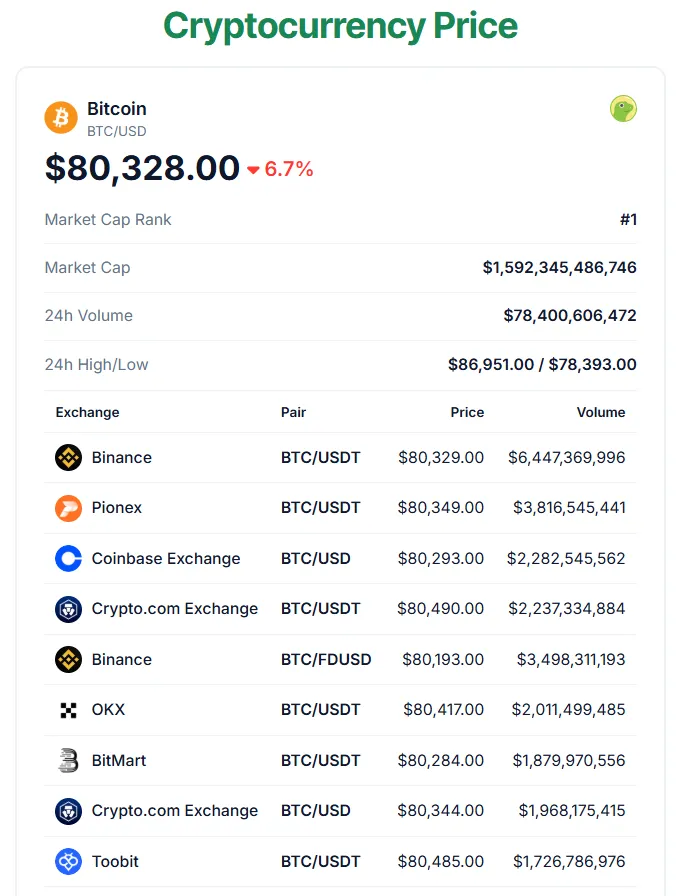The image size is (679, 896).
Task: Click the OKX checkered logo icon
Action: click(68, 710)
